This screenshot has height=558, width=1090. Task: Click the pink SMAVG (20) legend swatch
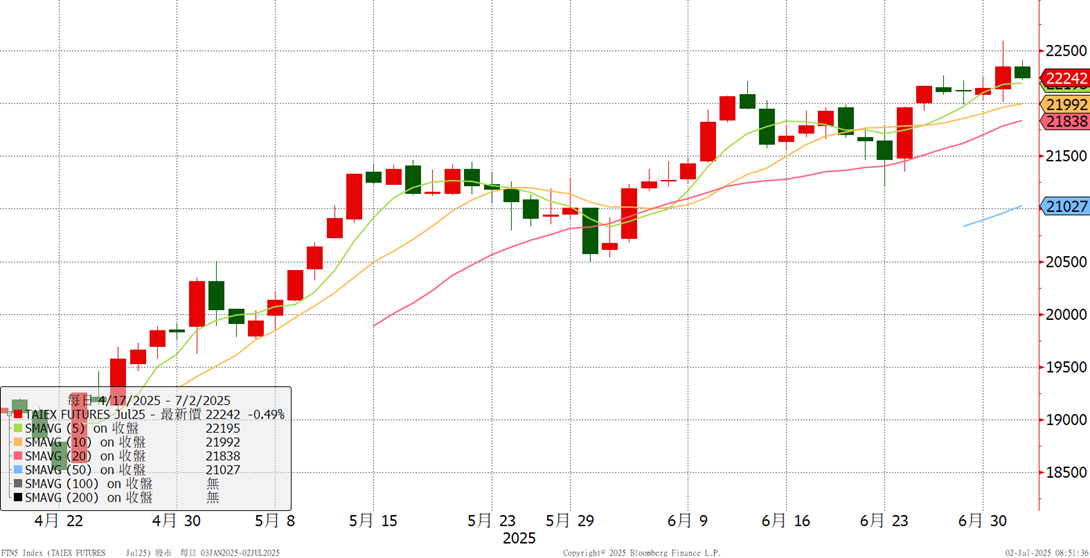click(17, 457)
